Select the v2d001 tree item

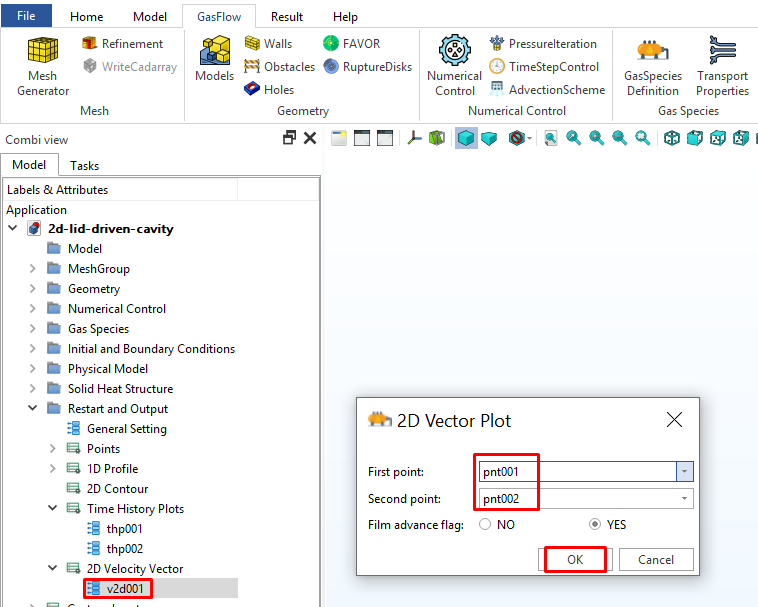click(126, 589)
